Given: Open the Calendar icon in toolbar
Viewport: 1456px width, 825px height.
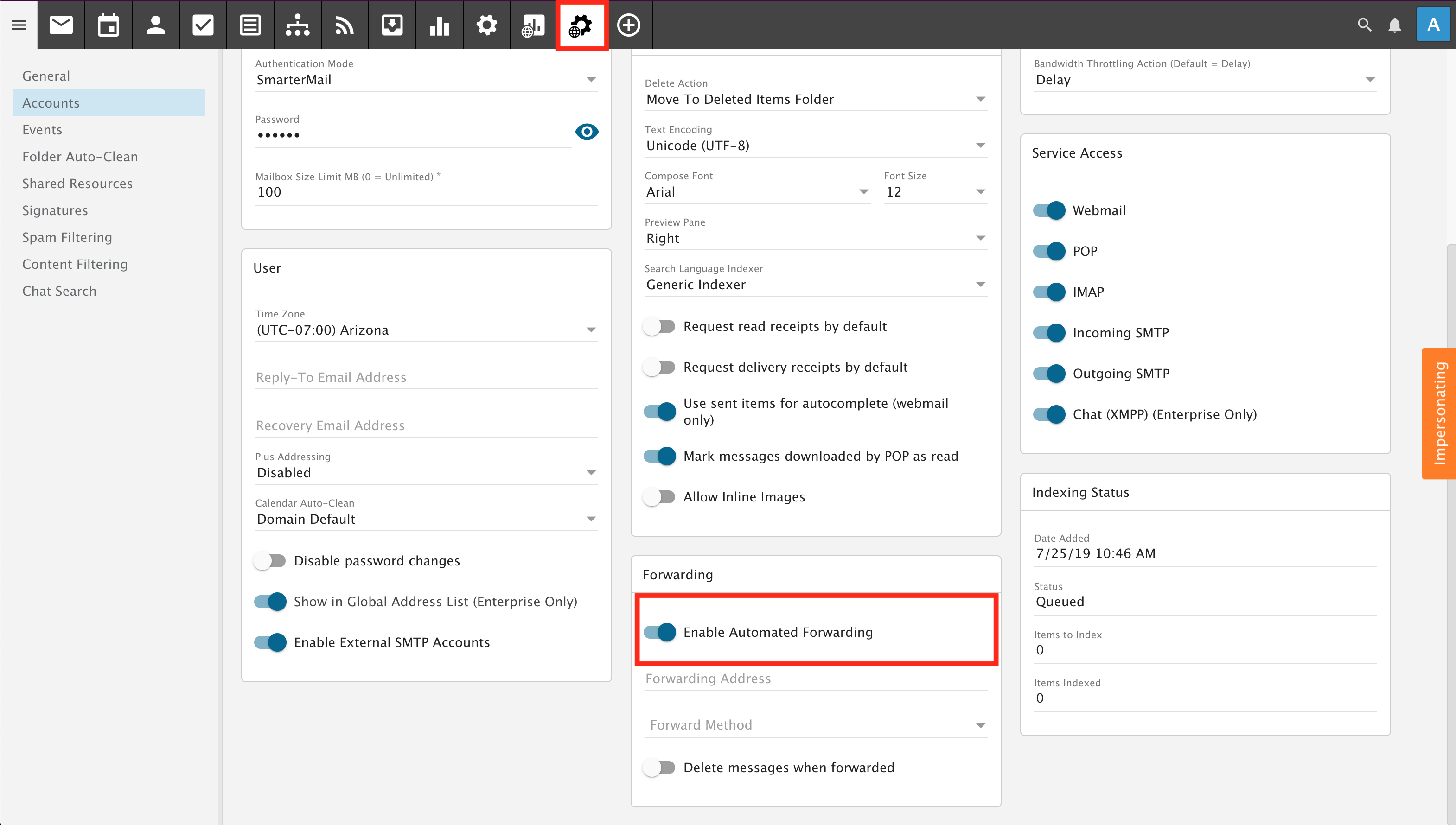Looking at the screenshot, I should (108, 25).
